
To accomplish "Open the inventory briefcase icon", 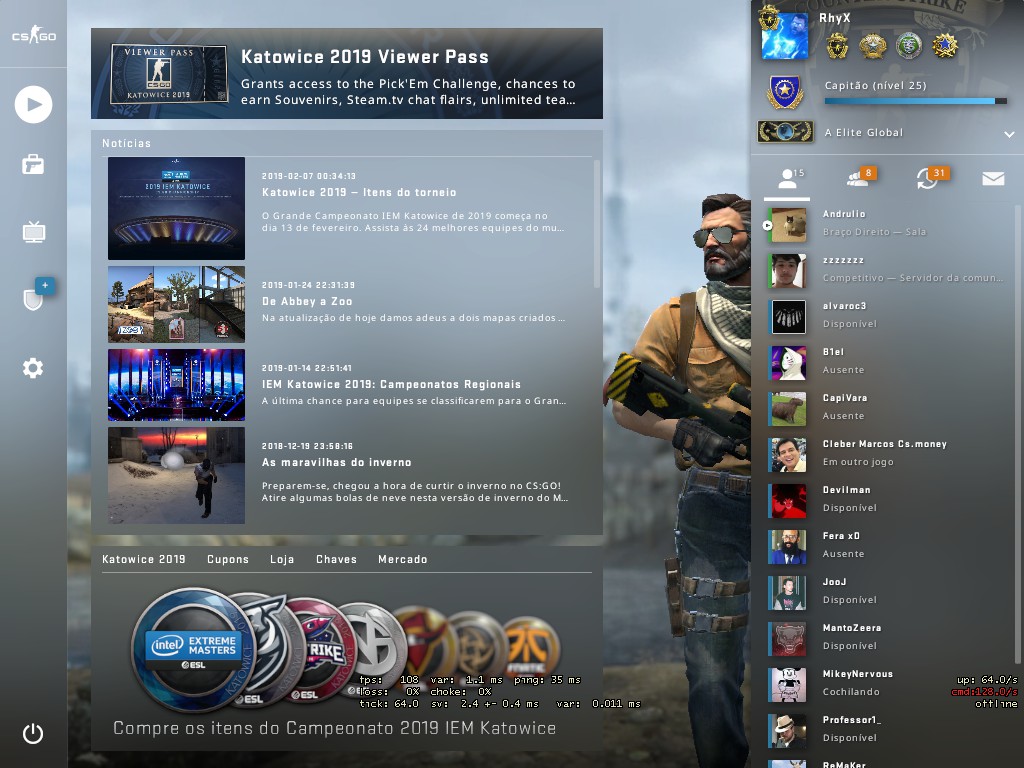I will pos(33,165).
